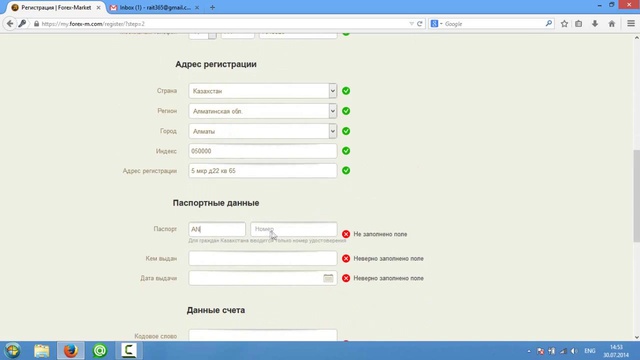Open the downloads arrow icon

tap(595, 24)
